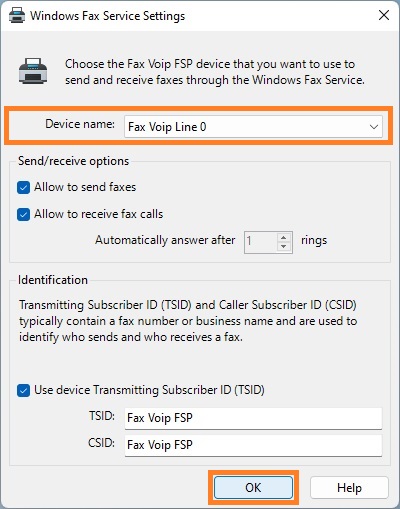Click the large fax machine icon
Viewport: 400px width, 509px height.
(33, 71)
